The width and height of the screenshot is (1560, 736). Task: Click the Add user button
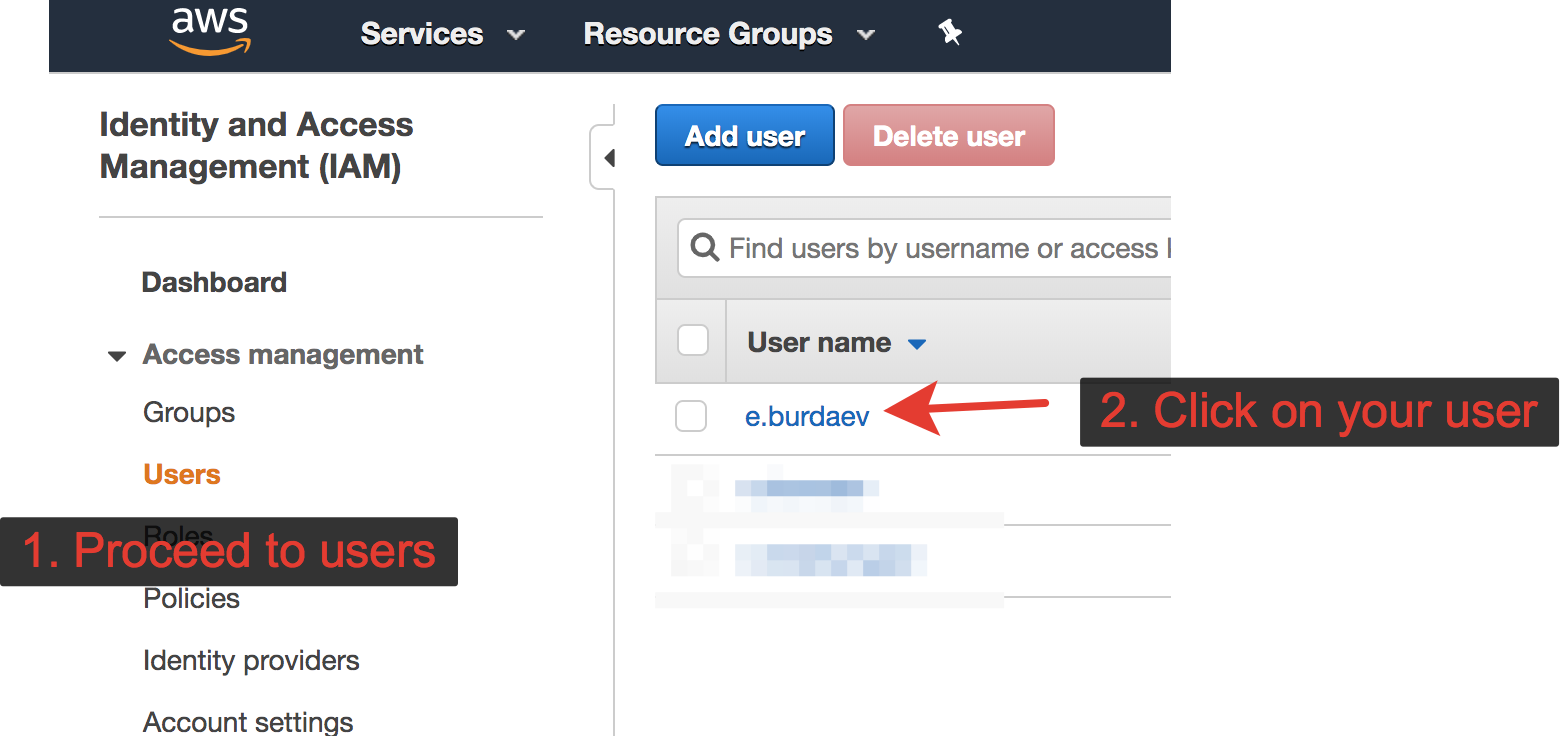(x=745, y=136)
